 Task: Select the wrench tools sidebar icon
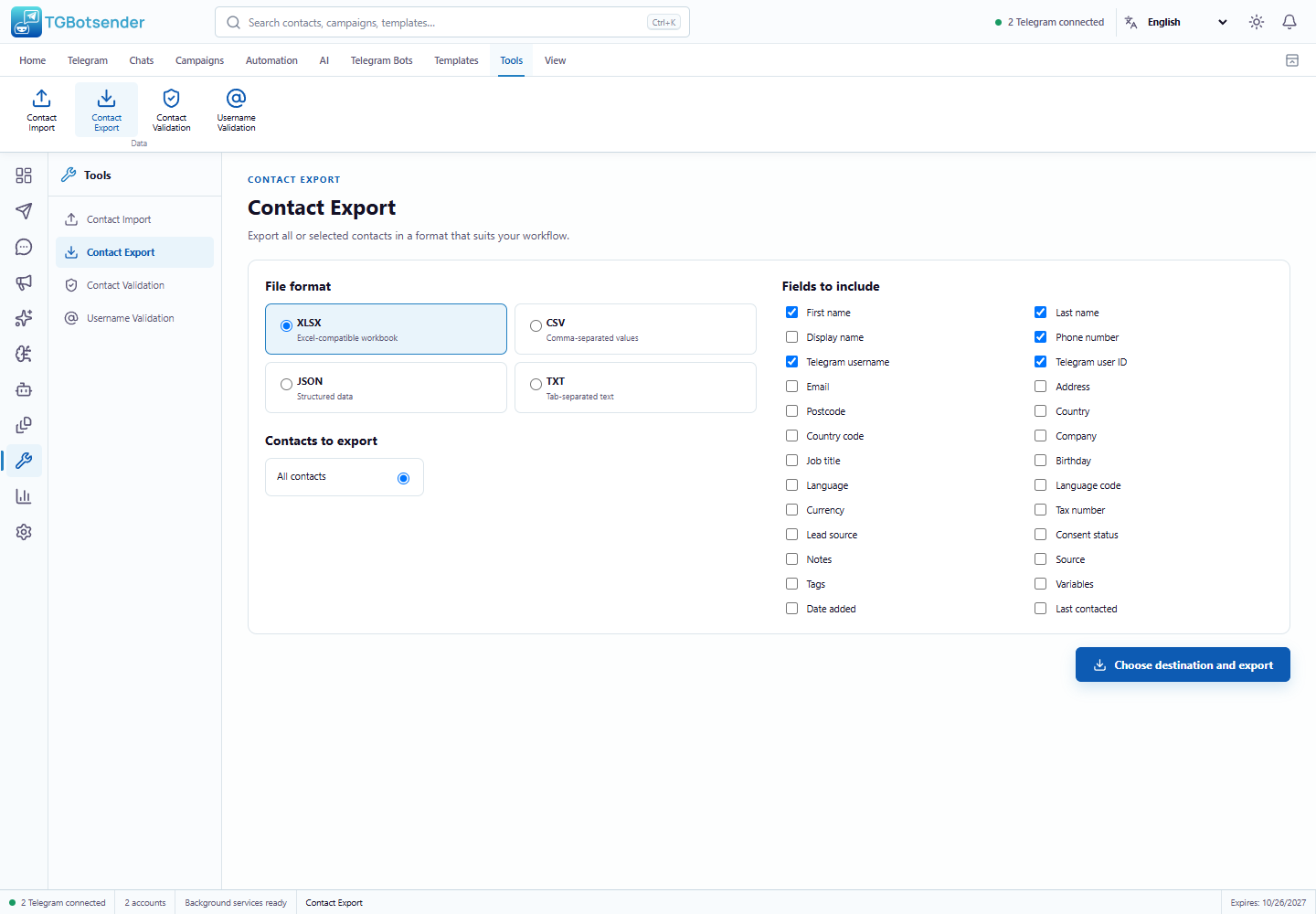click(24, 461)
